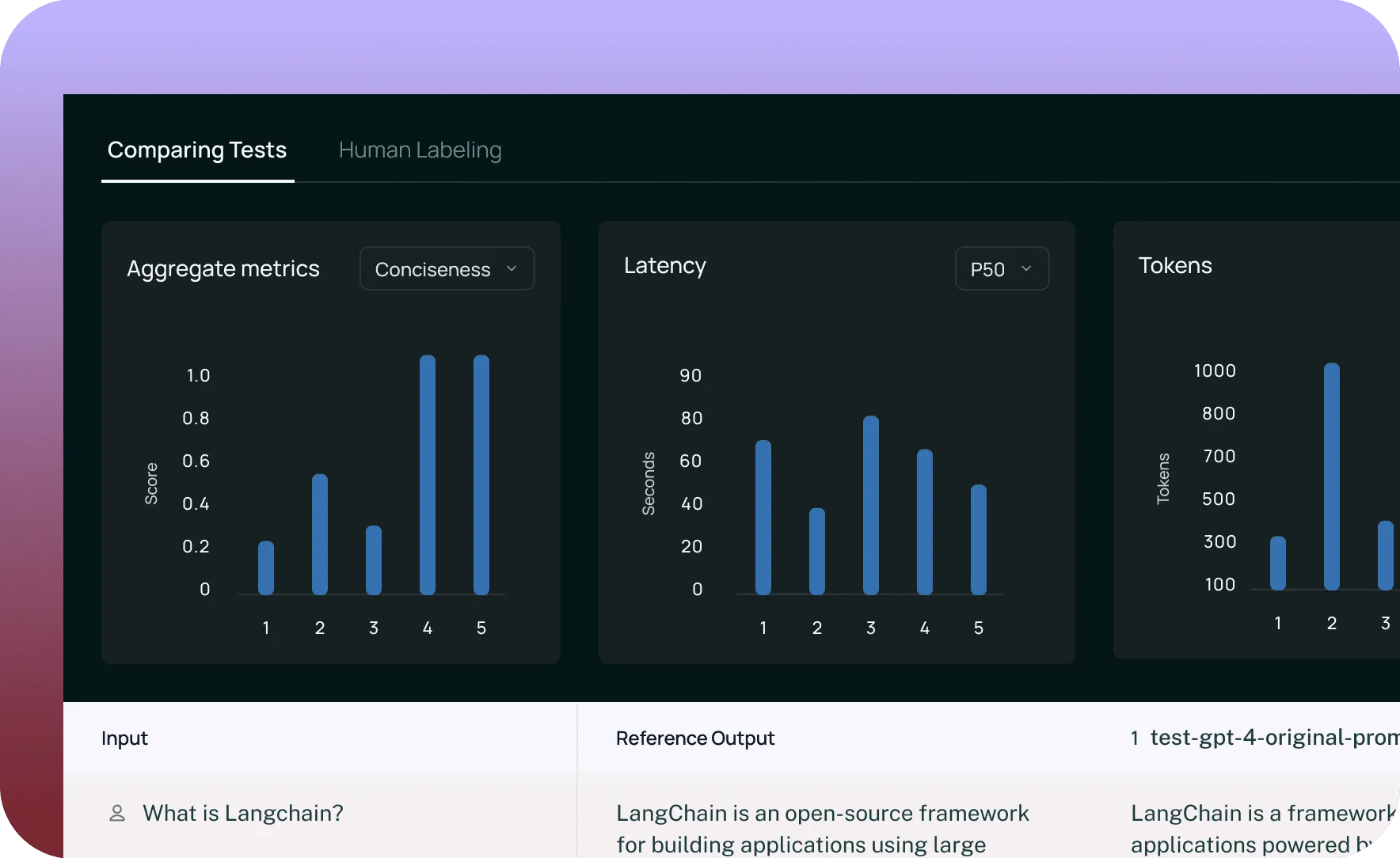Click the 'Latency' panel title

point(665,266)
